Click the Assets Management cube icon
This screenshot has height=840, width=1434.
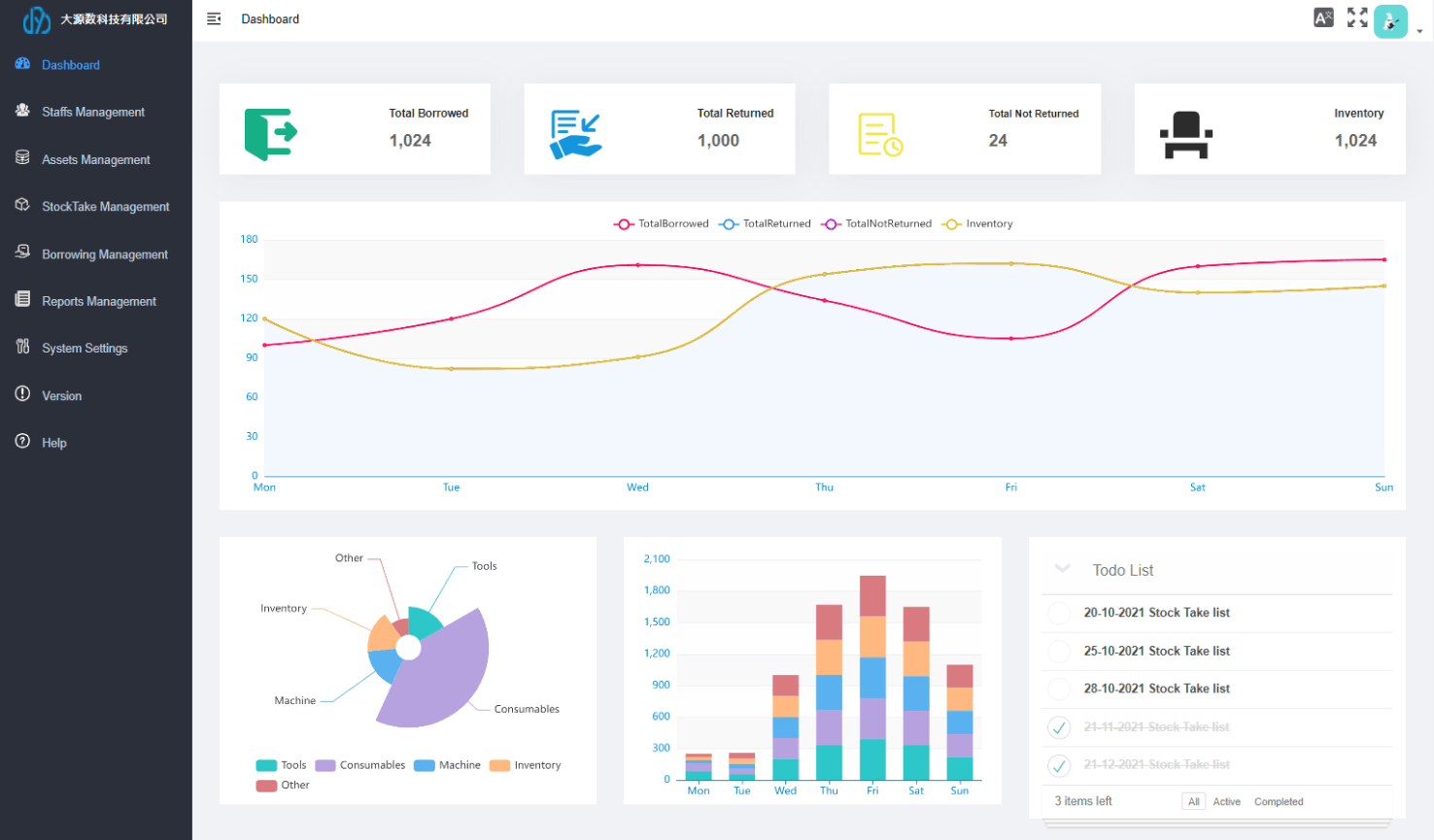click(x=21, y=159)
